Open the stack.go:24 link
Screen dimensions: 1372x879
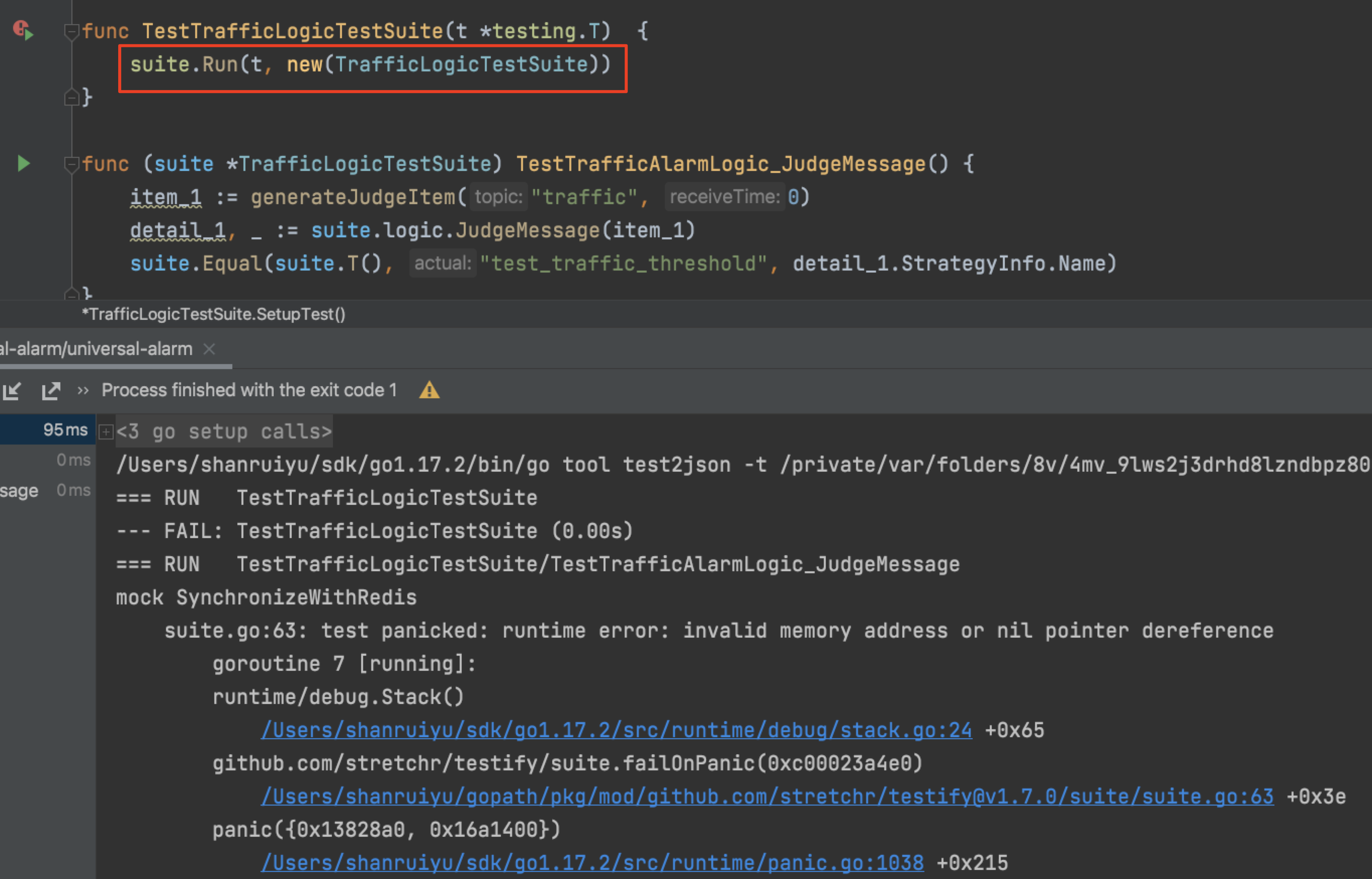tap(616, 730)
